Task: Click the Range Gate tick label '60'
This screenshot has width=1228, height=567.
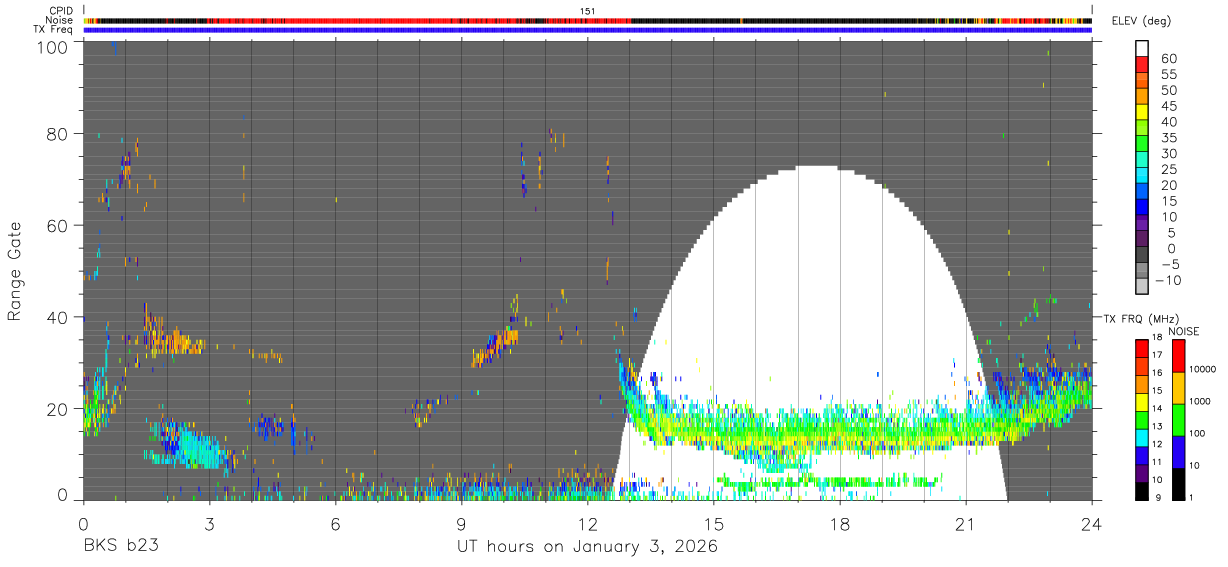Action: tap(59, 226)
